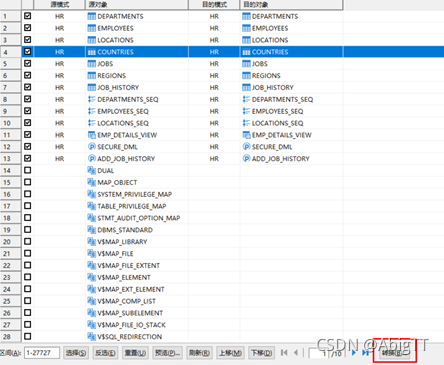Click the 下移(D) move down button
Image resolution: width=444 pixels, height=365 pixels.
pos(261,353)
